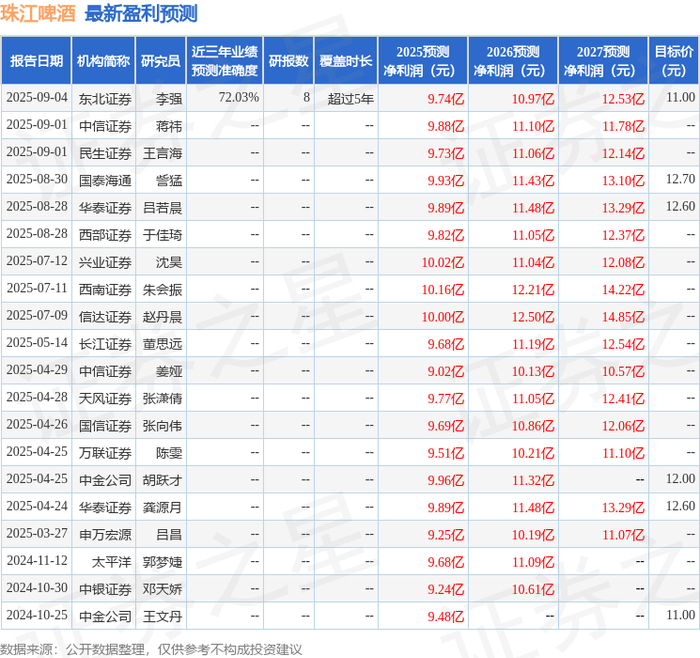This screenshot has width=700, height=658.
Task: Click accuracy value 72.03%
Action: tap(239, 97)
